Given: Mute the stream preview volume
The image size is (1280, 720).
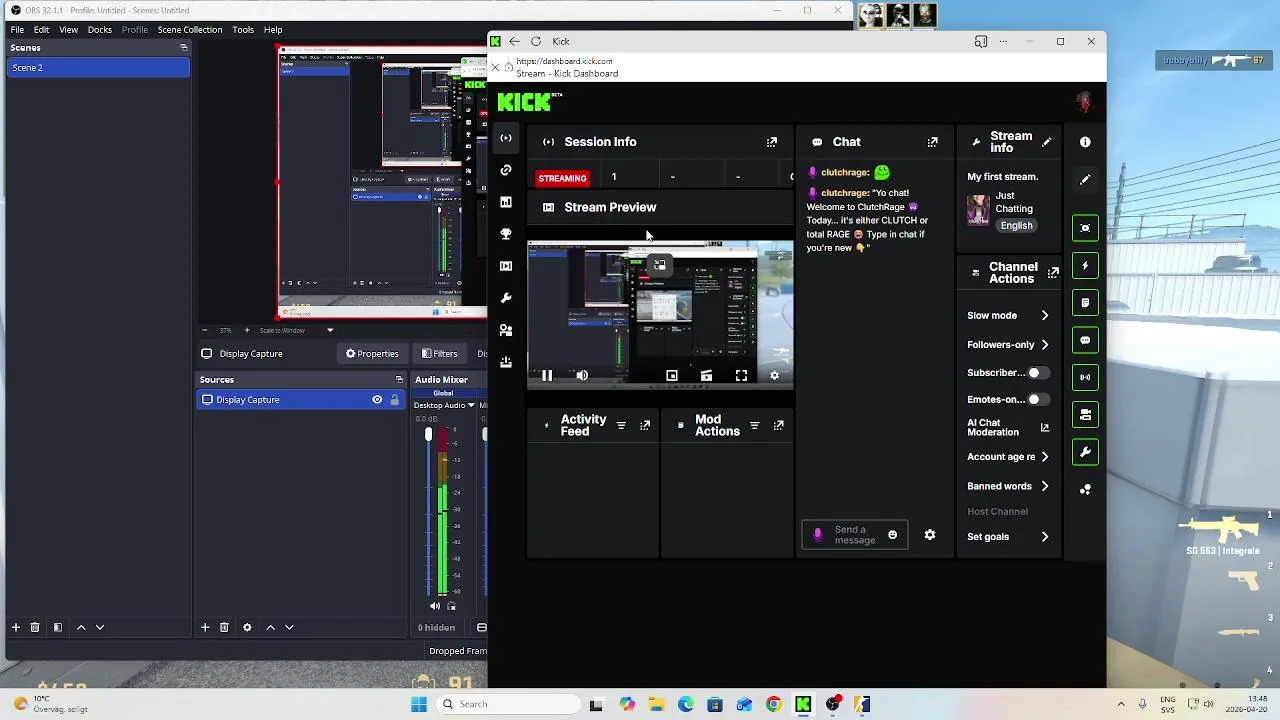Looking at the screenshot, I should [582, 376].
